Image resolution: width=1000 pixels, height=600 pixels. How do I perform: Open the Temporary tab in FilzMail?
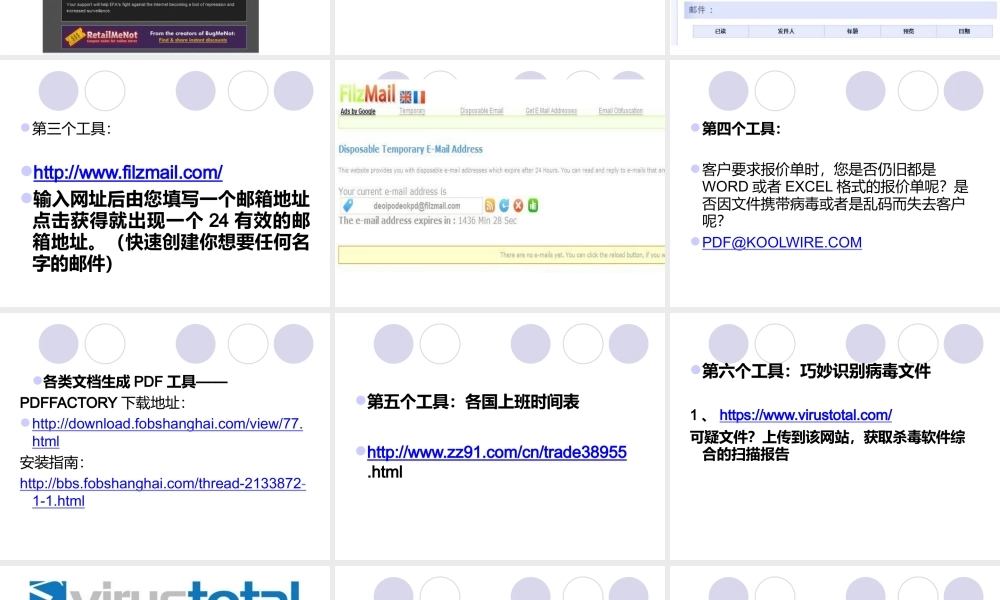coord(412,111)
